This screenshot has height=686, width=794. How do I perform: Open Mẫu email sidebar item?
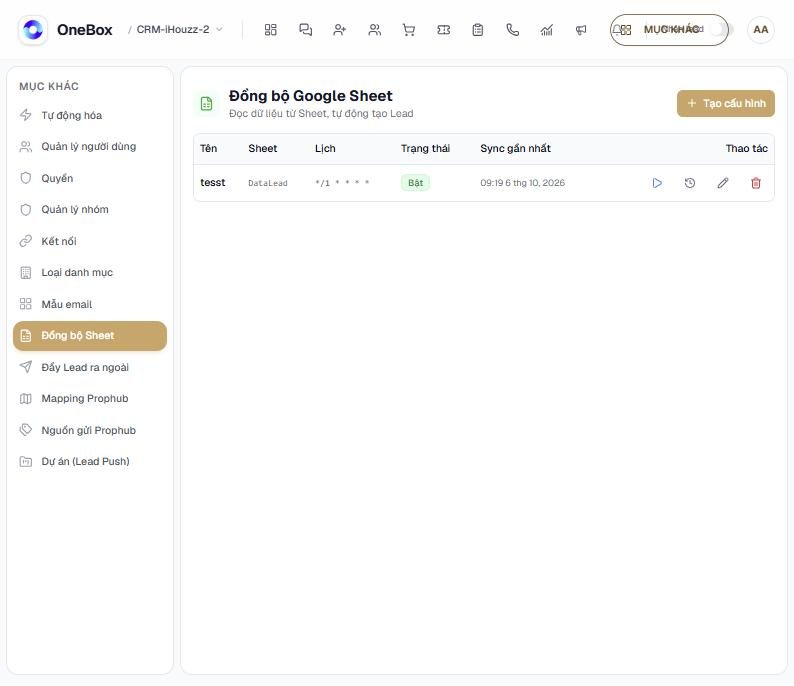pyautogui.click(x=90, y=304)
